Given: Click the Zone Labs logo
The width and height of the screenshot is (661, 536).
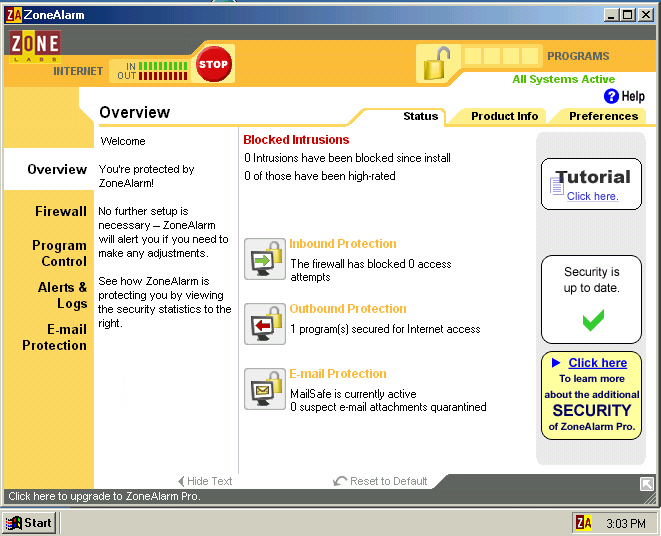Looking at the screenshot, I should tap(35, 46).
